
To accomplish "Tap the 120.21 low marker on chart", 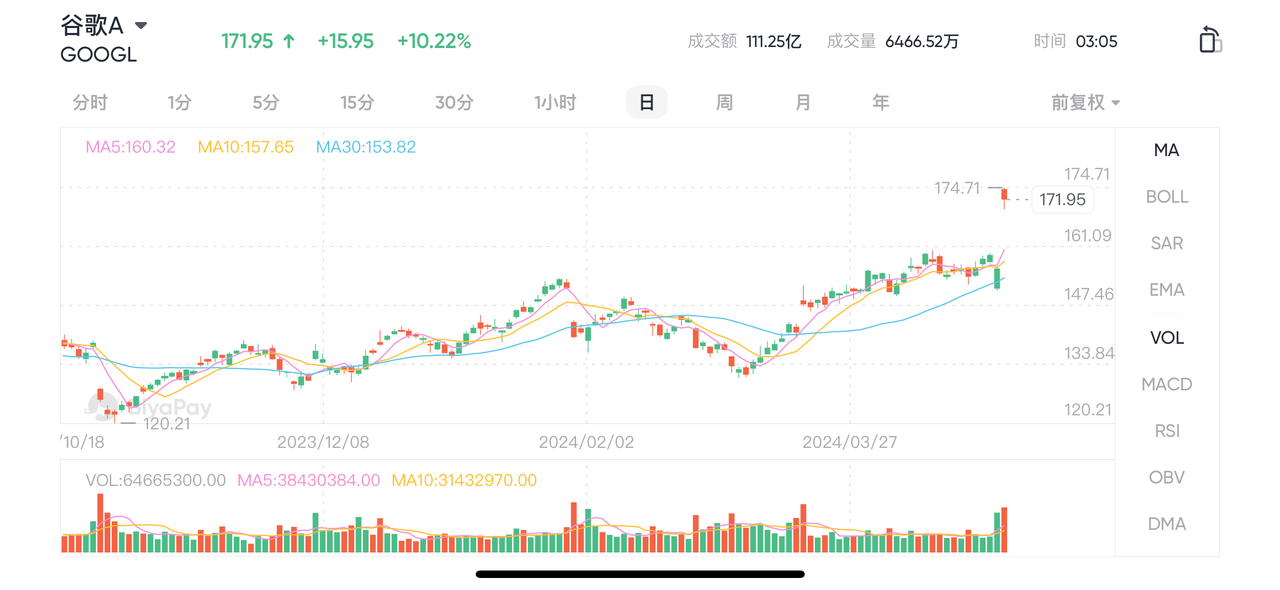I will [166, 424].
